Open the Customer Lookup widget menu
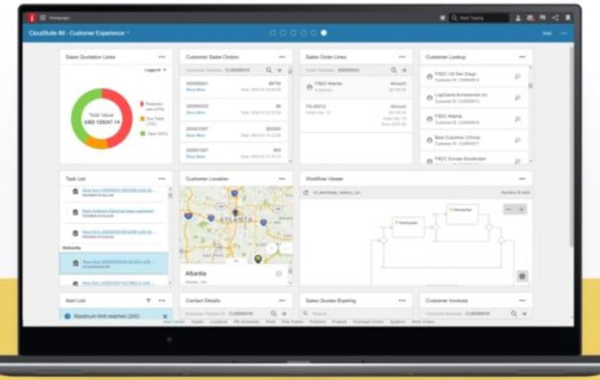The image size is (600, 380). (x=522, y=57)
